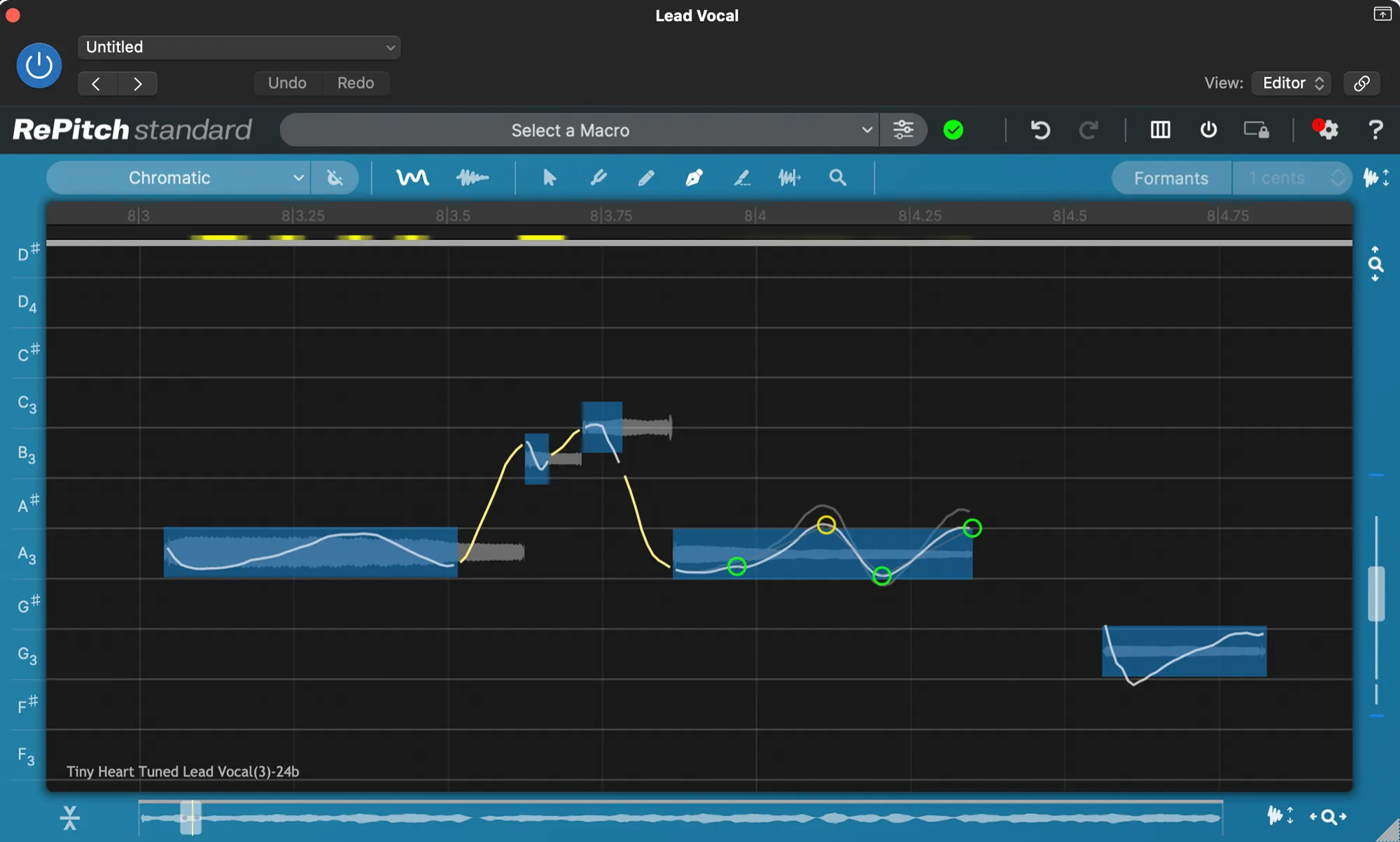
Task: Select the pencil drawing tool
Action: (x=646, y=178)
